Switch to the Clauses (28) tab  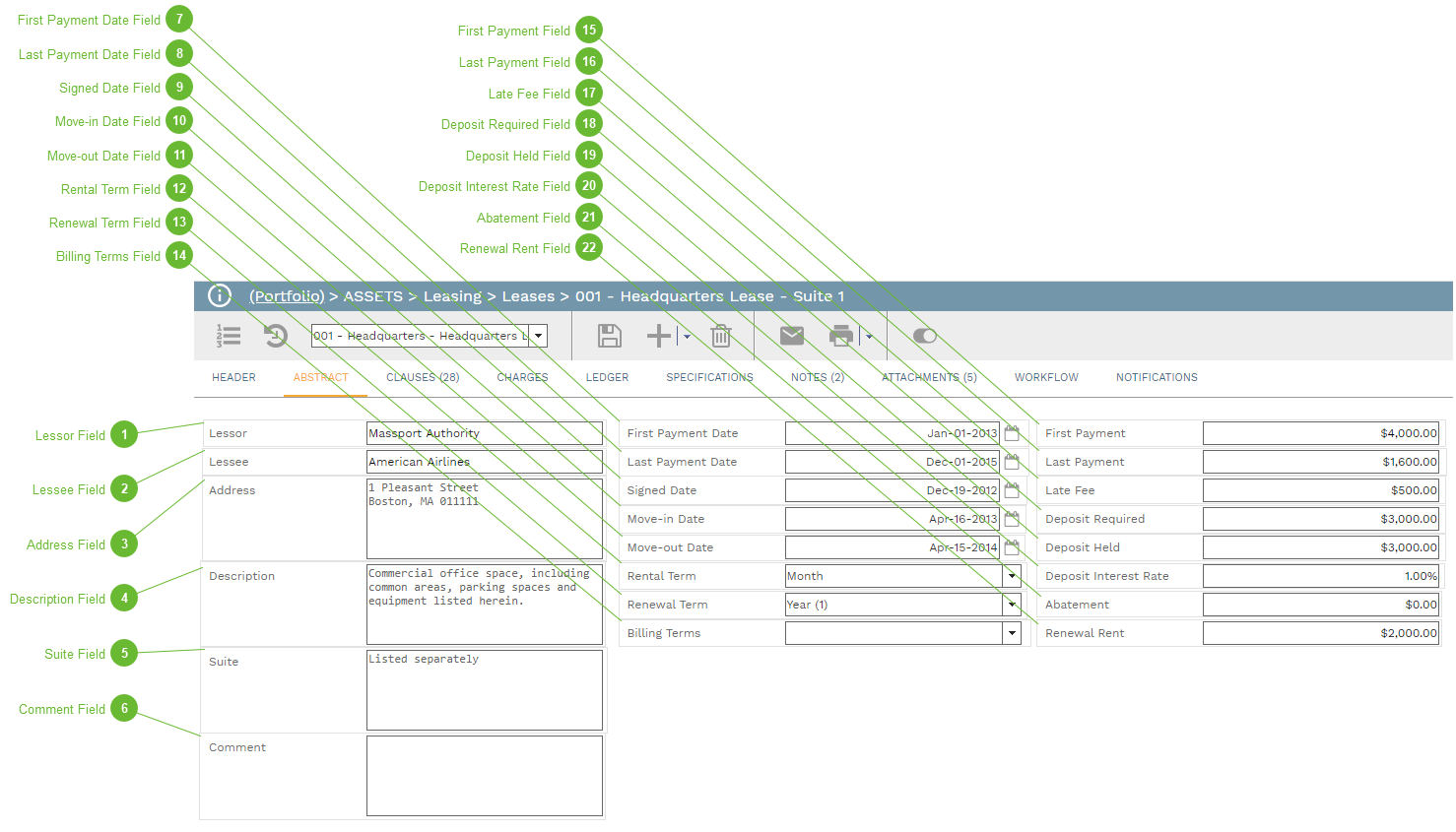(423, 377)
